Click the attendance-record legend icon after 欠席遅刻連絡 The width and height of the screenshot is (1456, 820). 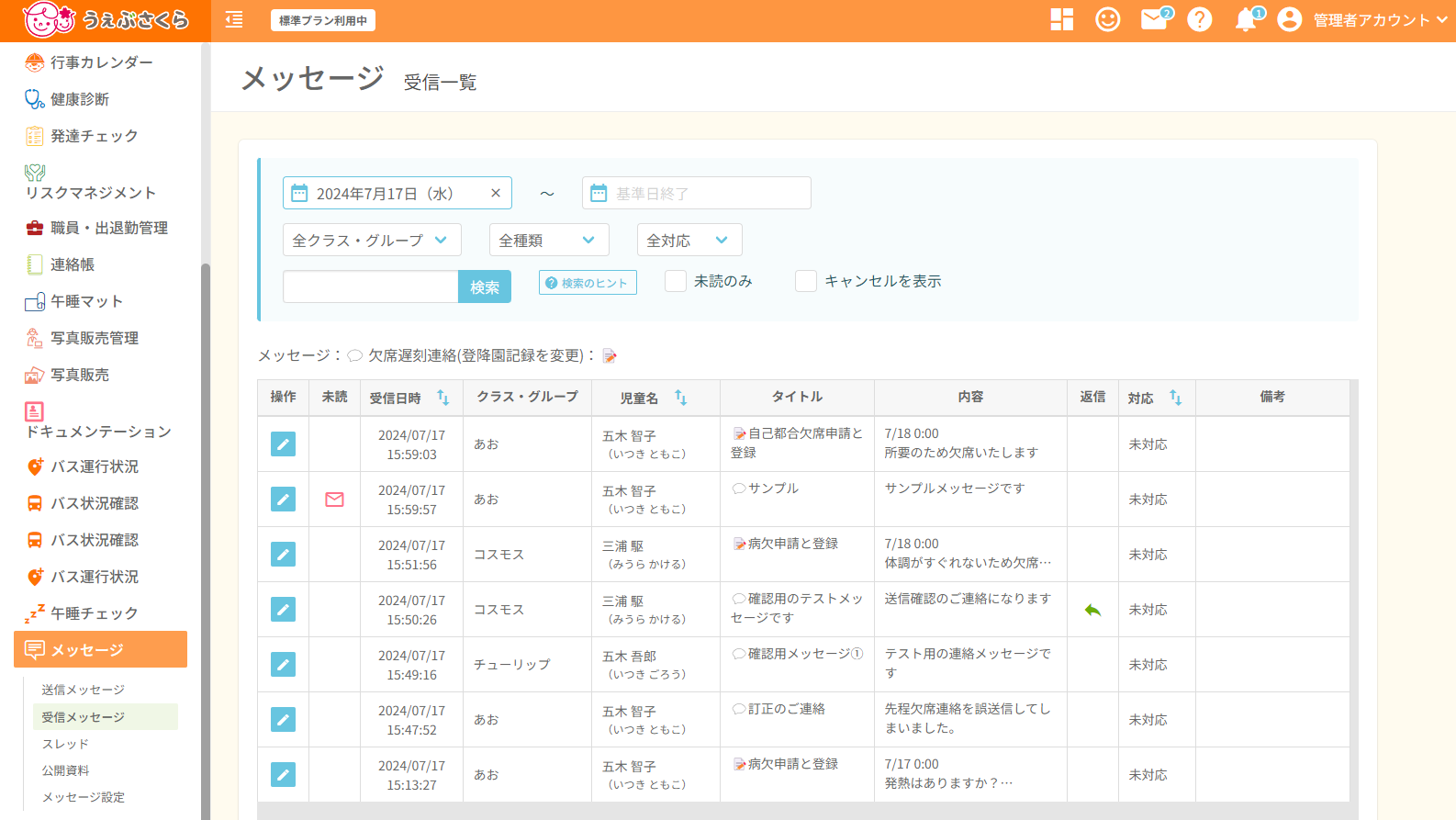[x=610, y=356]
